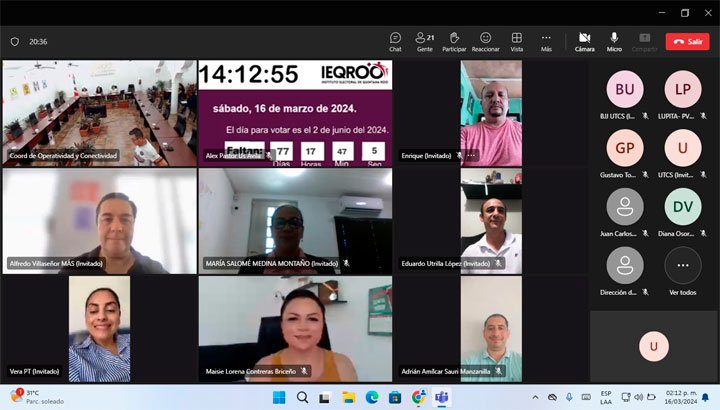Select the GP Gustavo participant avatar
720x410 pixels.
[624, 148]
